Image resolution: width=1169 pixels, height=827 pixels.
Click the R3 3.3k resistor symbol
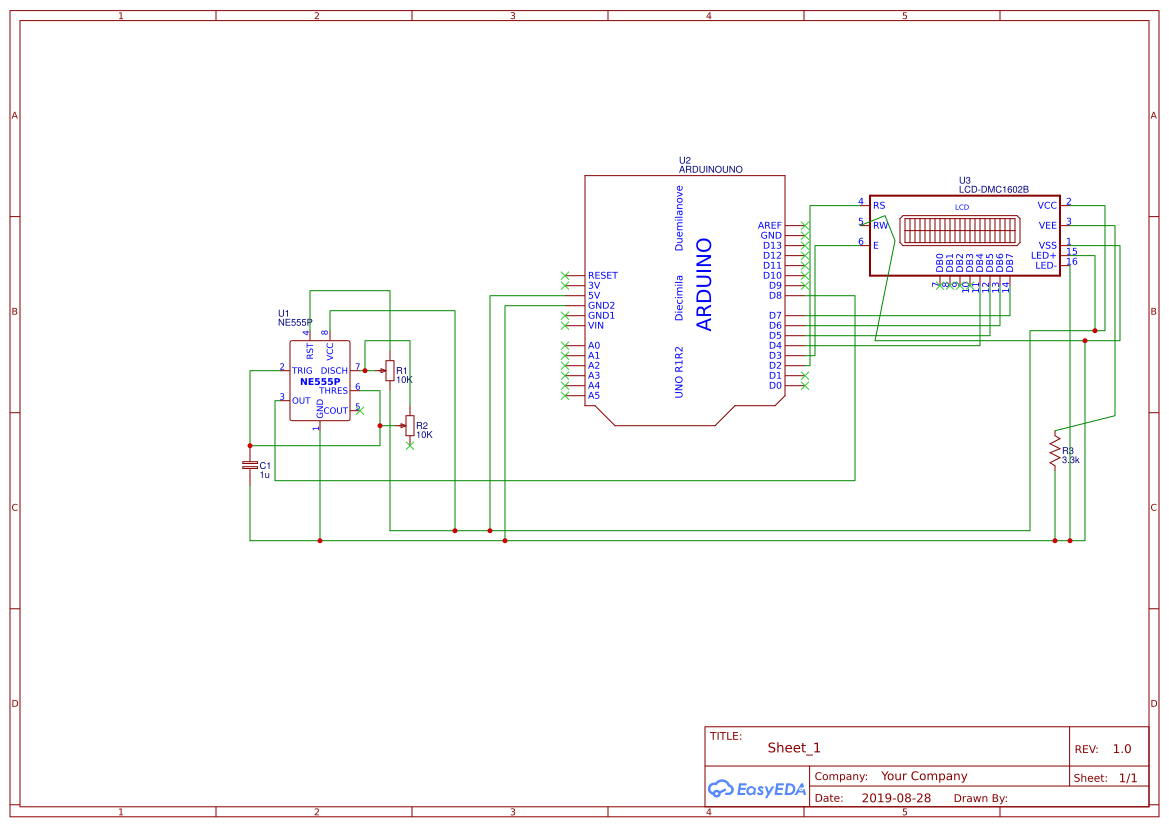(x=1054, y=450)
